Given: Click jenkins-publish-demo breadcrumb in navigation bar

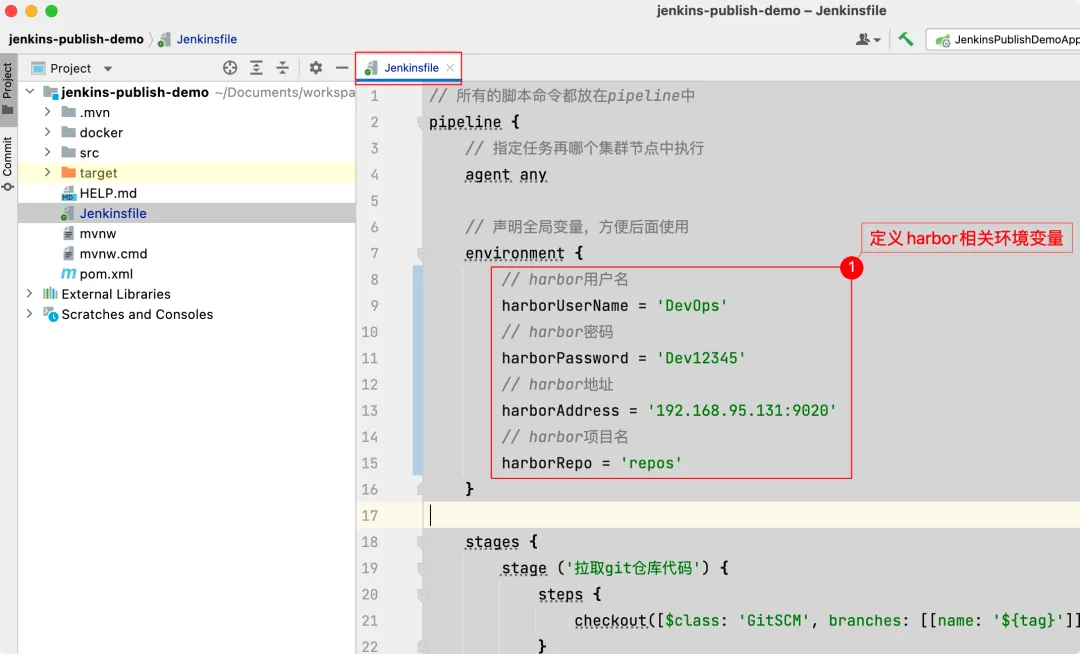Looking at the screenshot, I should pos(76,39).
